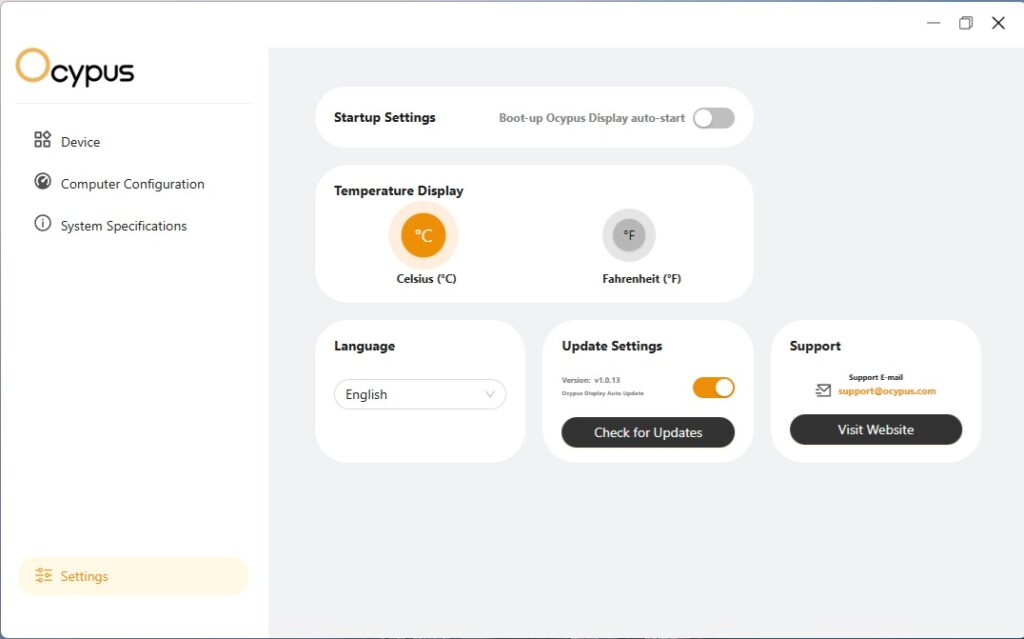The image size is (1024, 639).
Task: Close the Ocypus window
Action: pyautogui.click(x=998, y=23)
